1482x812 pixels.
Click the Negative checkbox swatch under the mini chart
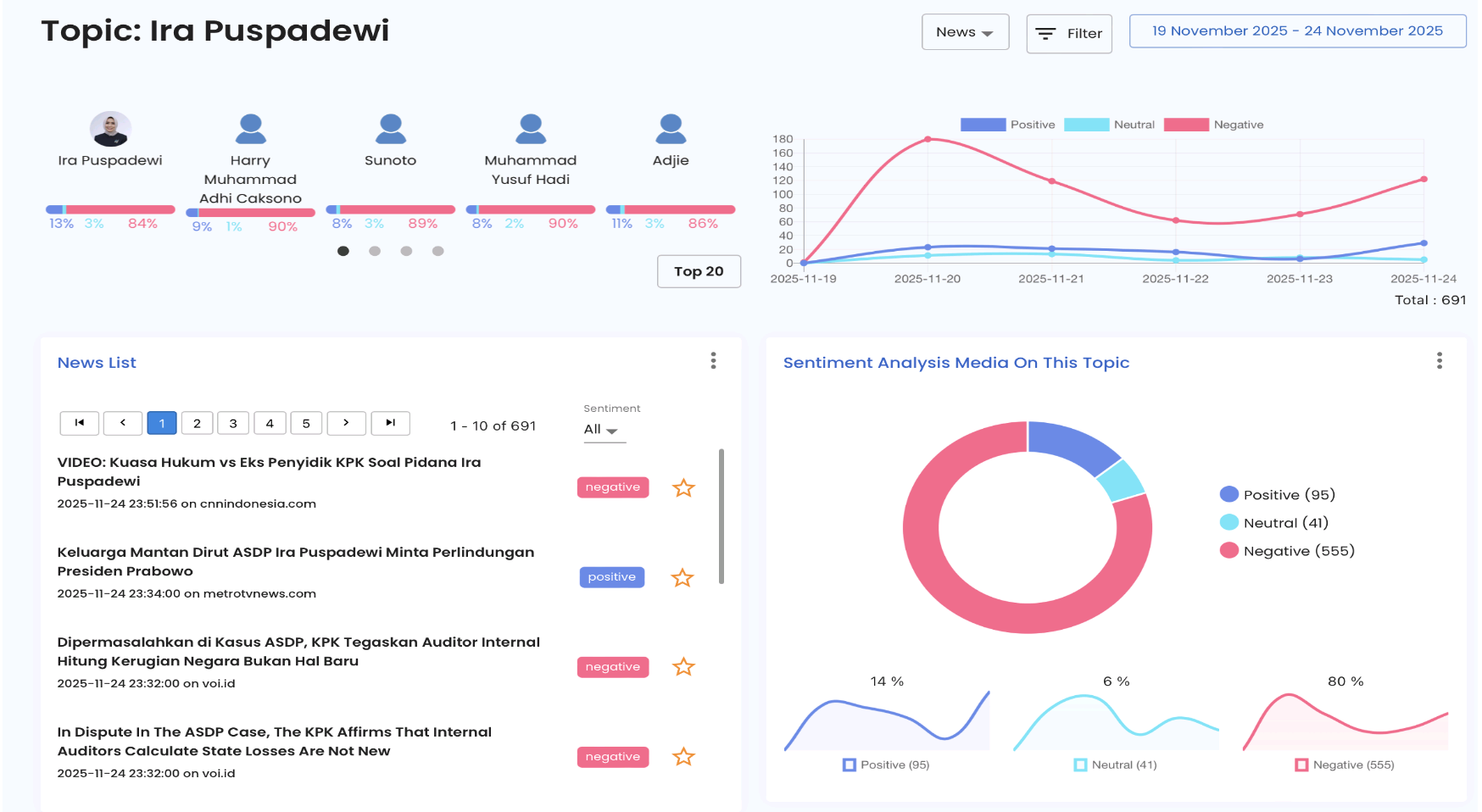1301,765
